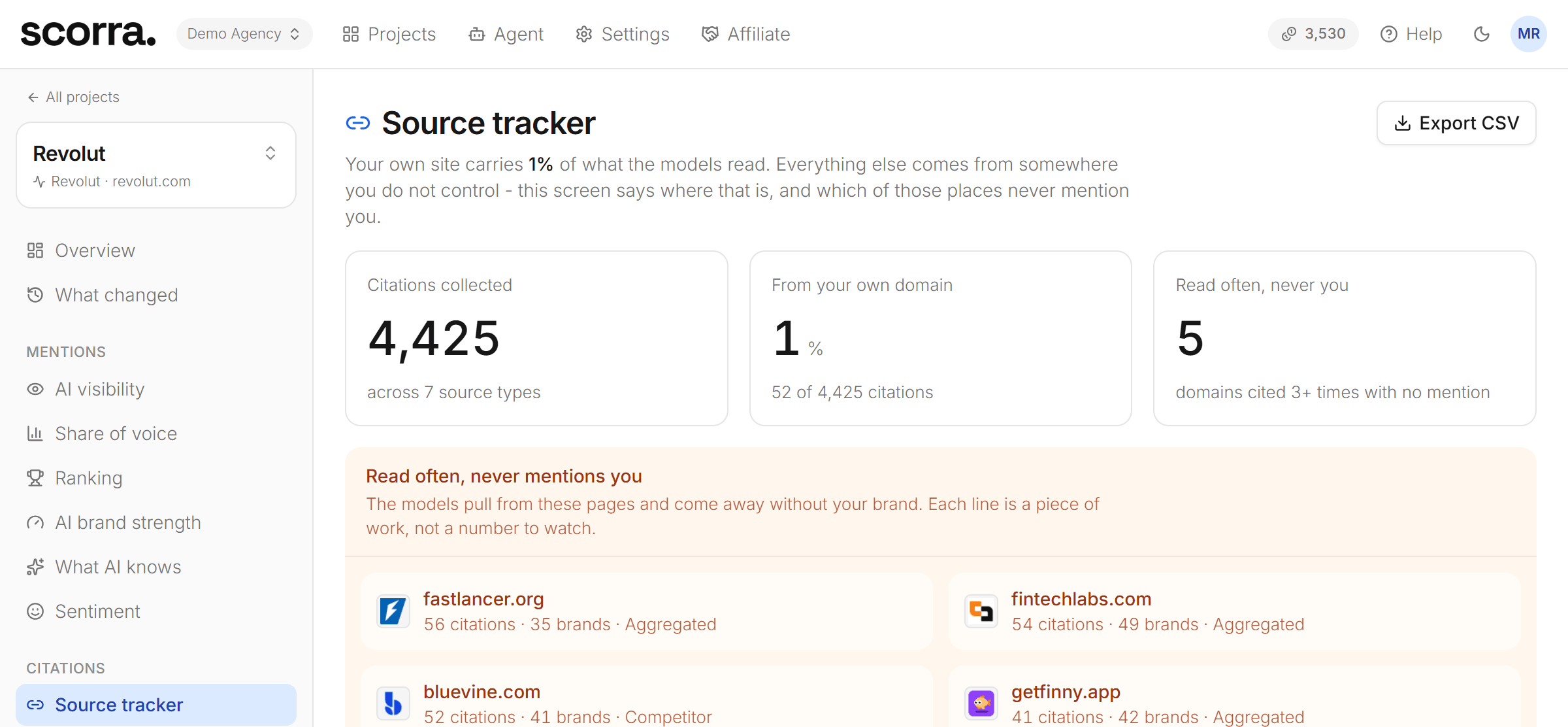The height and width of the screenshot is (727, 1568).
Task: Open the Help link
Action: point(1411,34)
